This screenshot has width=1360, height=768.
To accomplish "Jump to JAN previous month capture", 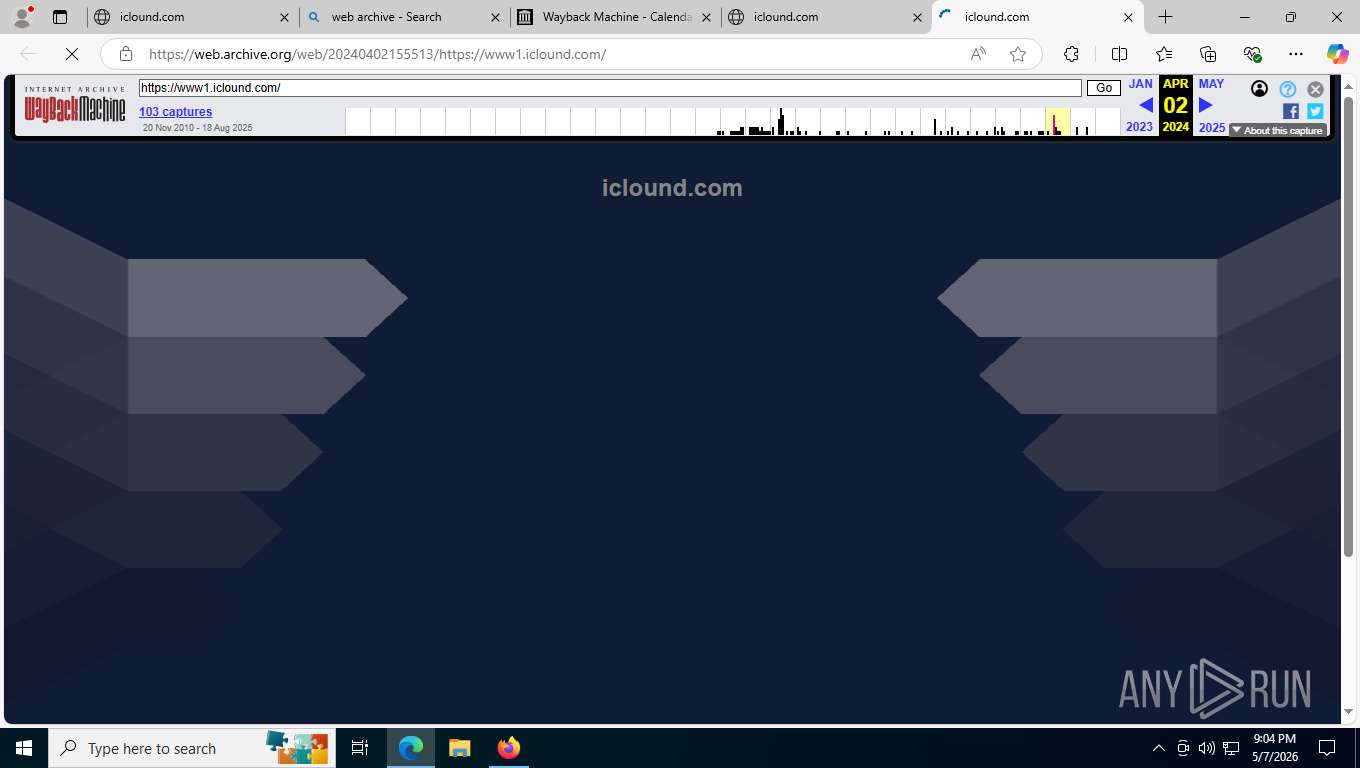I will [x=1140, y=84].
